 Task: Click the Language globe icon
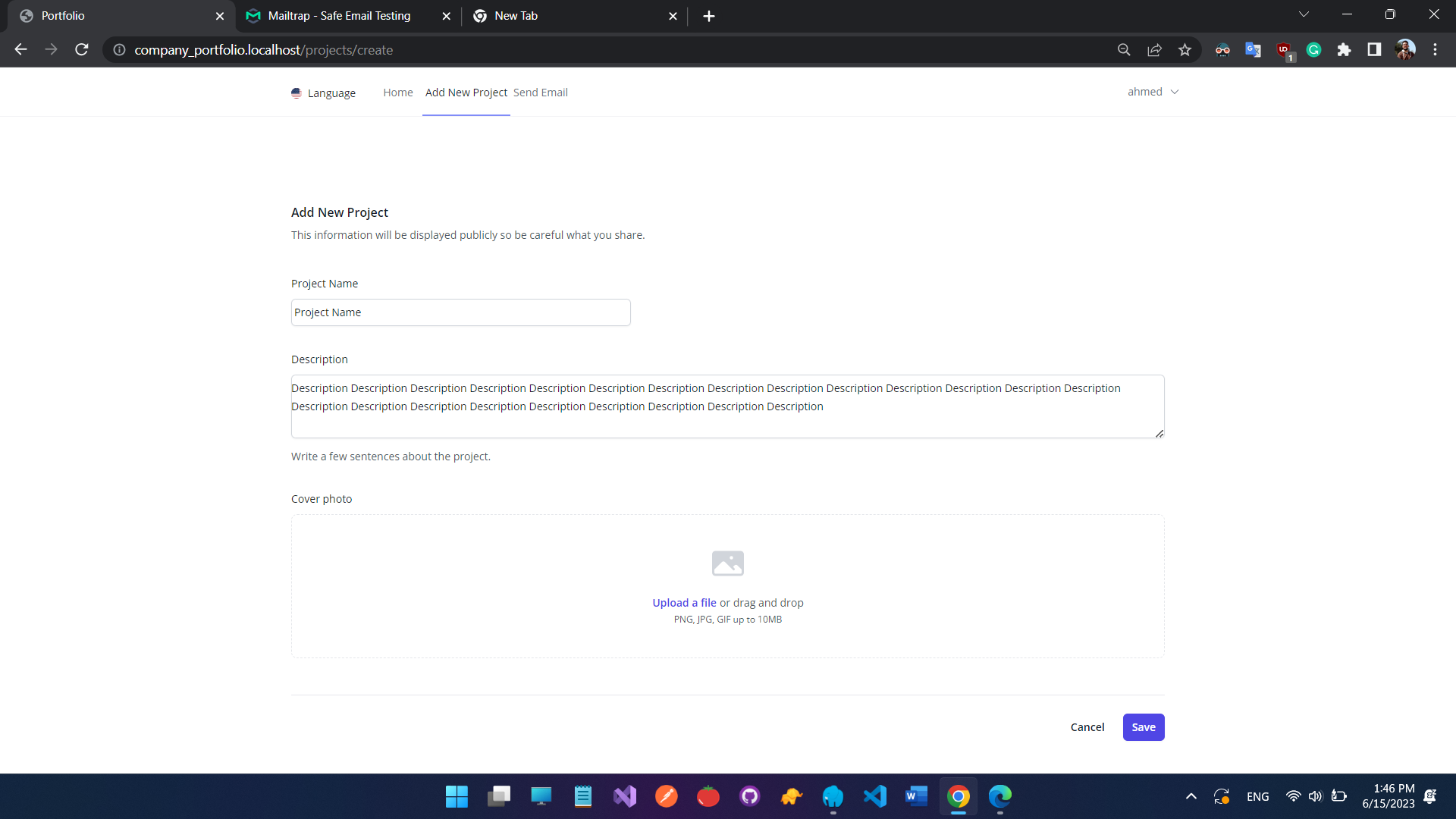[296, 93]
